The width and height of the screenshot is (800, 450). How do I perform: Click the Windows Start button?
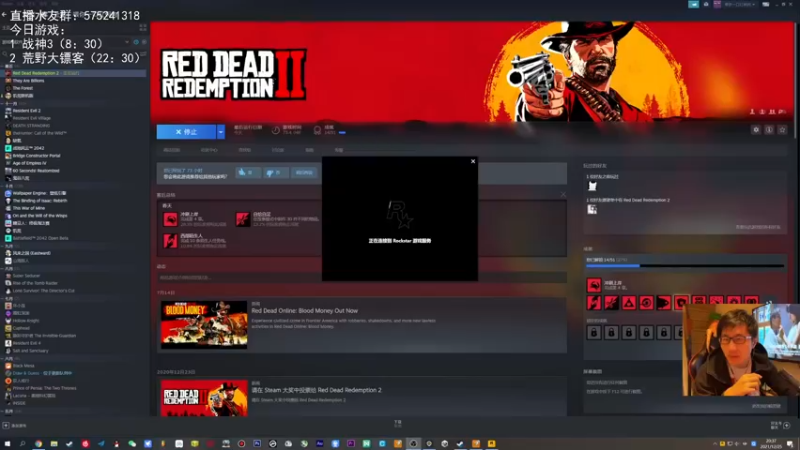click(7, 444)
